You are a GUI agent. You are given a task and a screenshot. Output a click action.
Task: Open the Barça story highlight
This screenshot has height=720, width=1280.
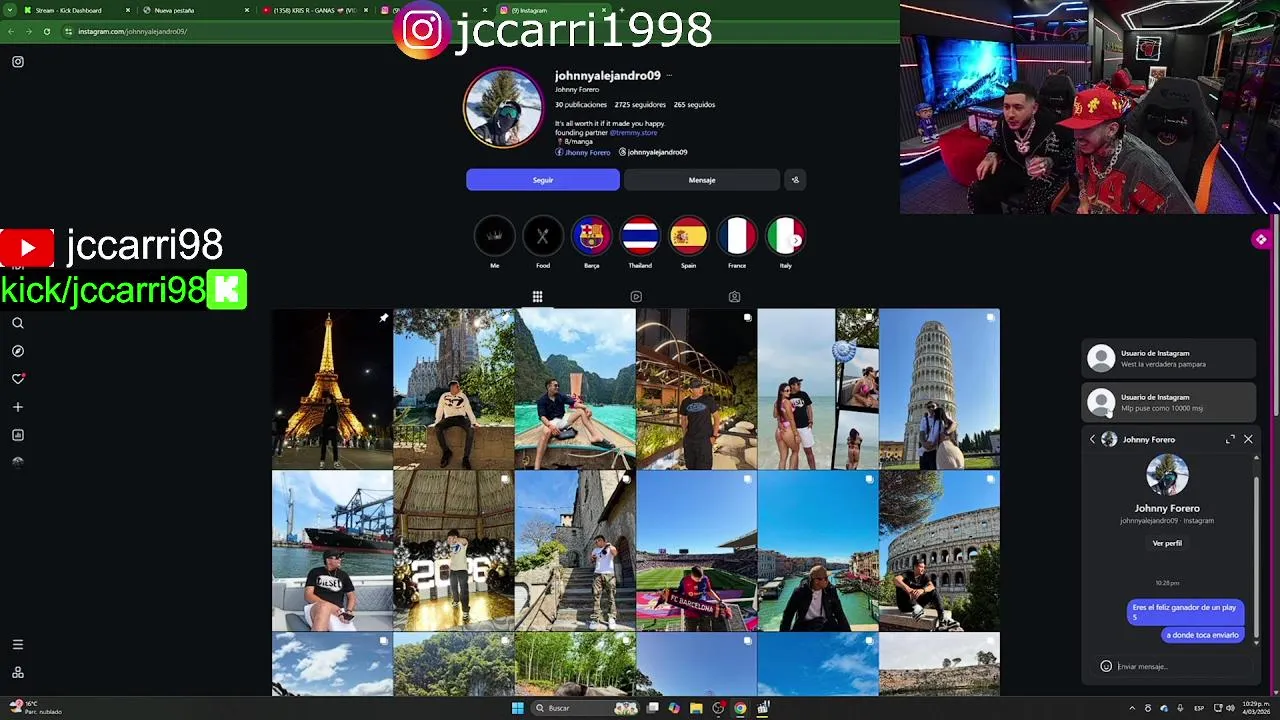pyautogui.click(x=591, y=236)
